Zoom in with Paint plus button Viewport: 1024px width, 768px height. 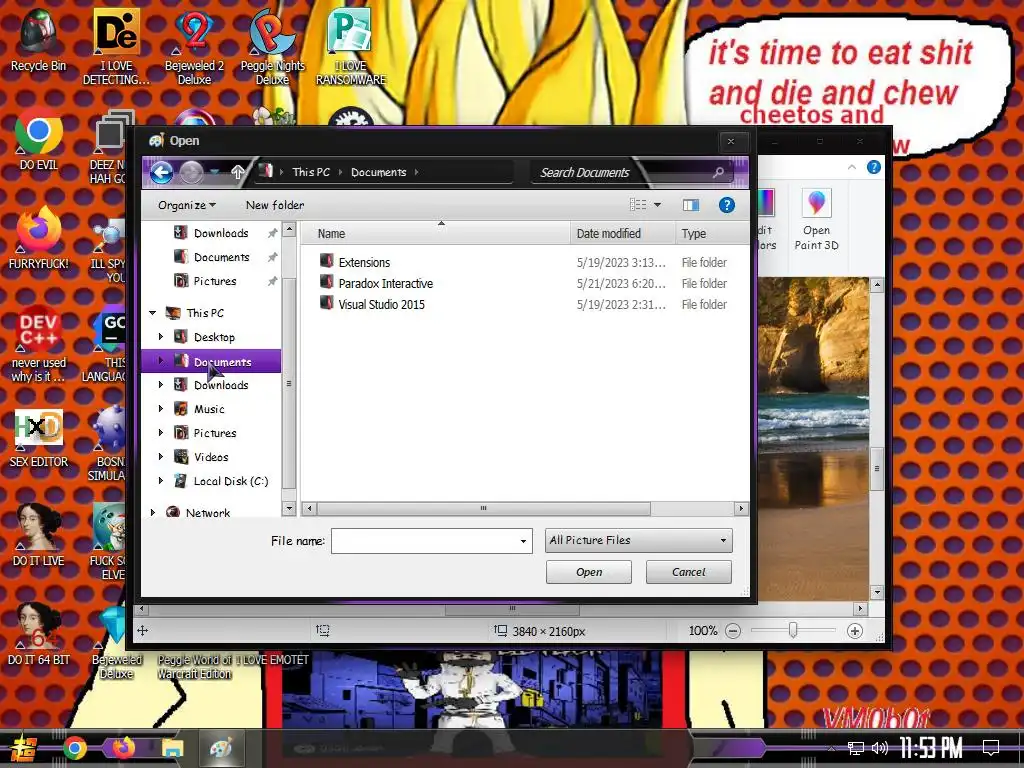click(854, 631)
